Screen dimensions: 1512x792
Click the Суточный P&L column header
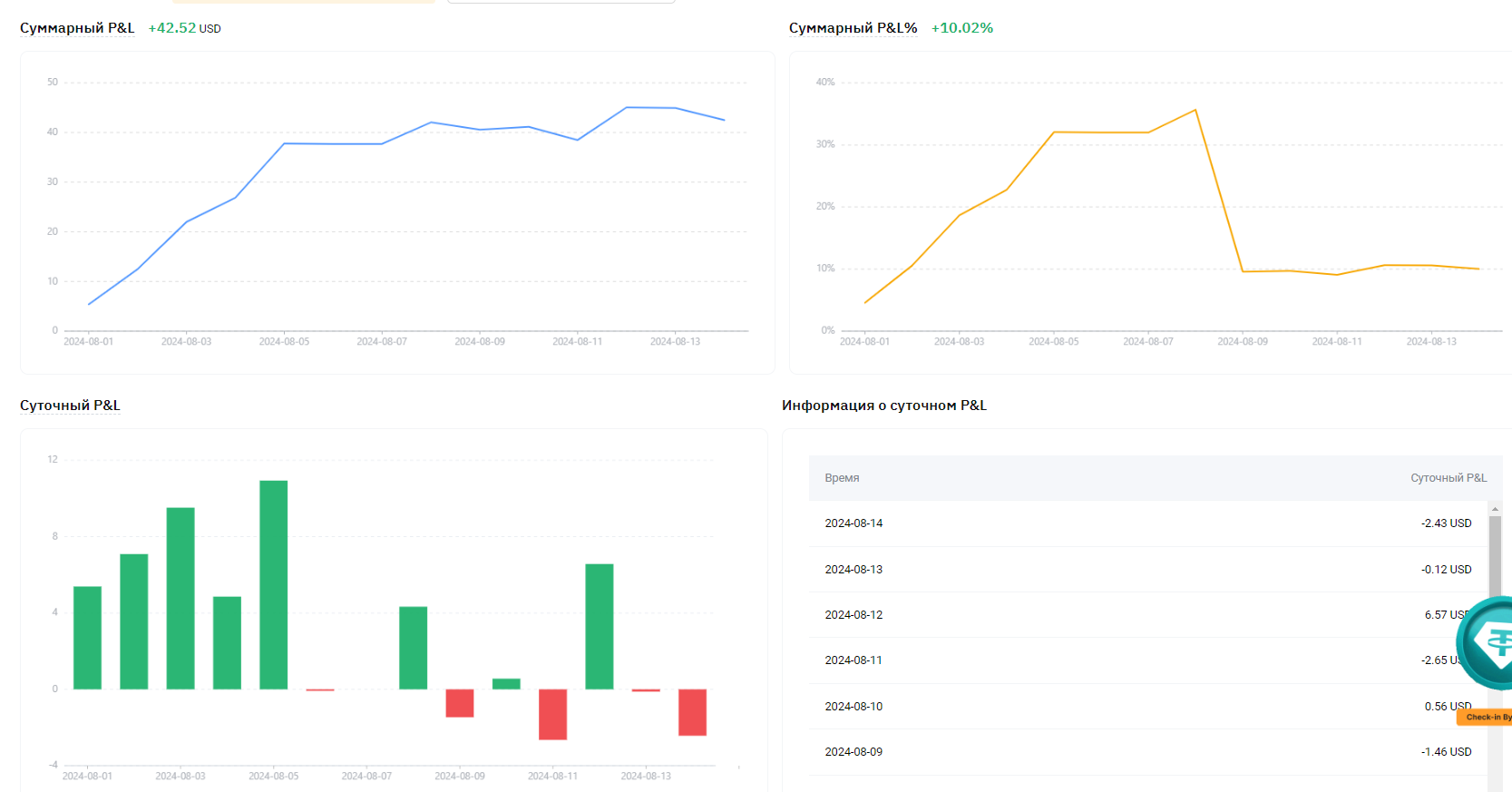coord(1448,478)
